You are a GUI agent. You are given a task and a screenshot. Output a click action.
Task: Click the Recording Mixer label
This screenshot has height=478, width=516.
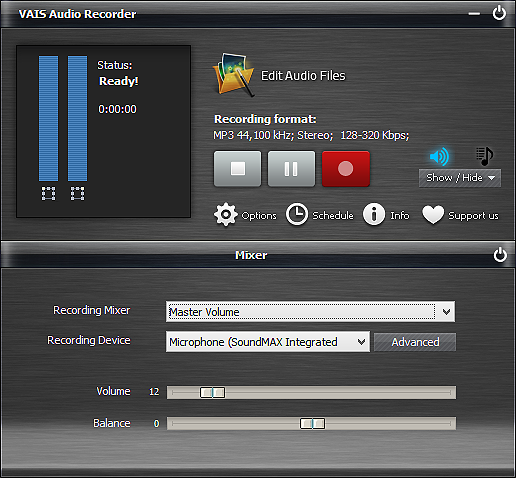click(x=92, y=310)
